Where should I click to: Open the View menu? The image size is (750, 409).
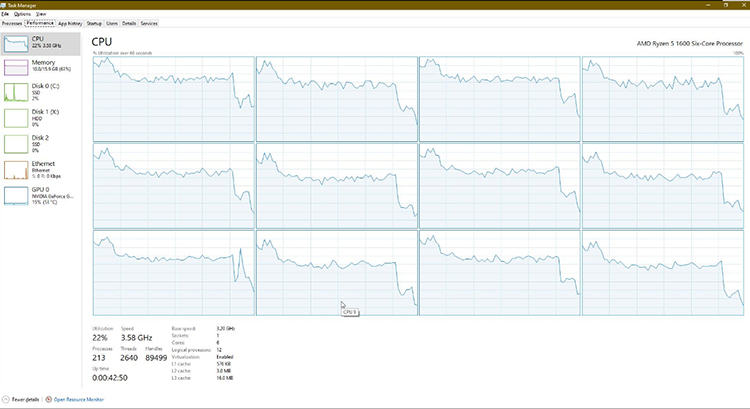tap(41, 14)
